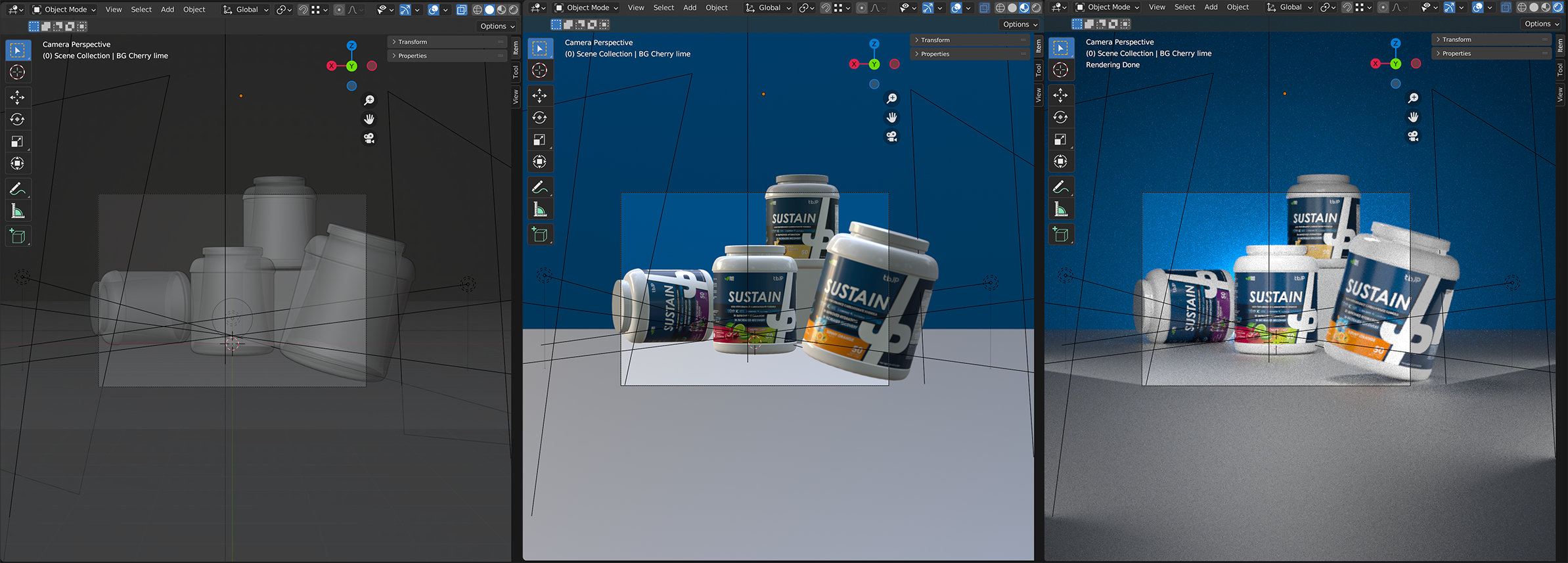Screen dimensions: 1568x563
Task: Open Item tab in left viewport sidebar
Action: [516, 48]
